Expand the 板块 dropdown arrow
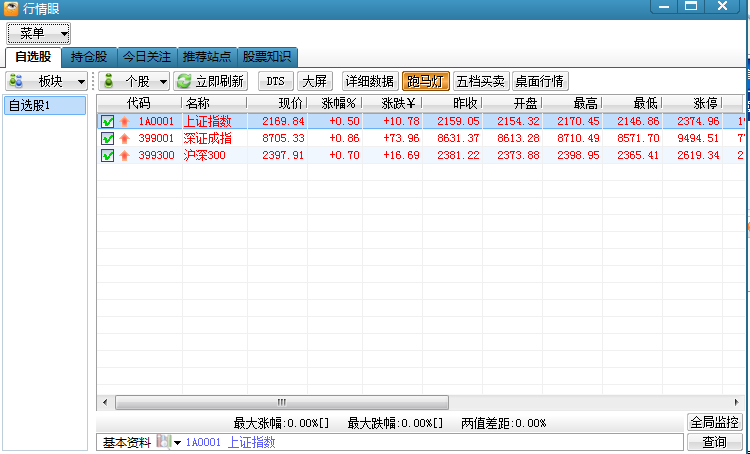Image resolution: width=750 pixels, height=454 pixels. click(x=81, y=82)
